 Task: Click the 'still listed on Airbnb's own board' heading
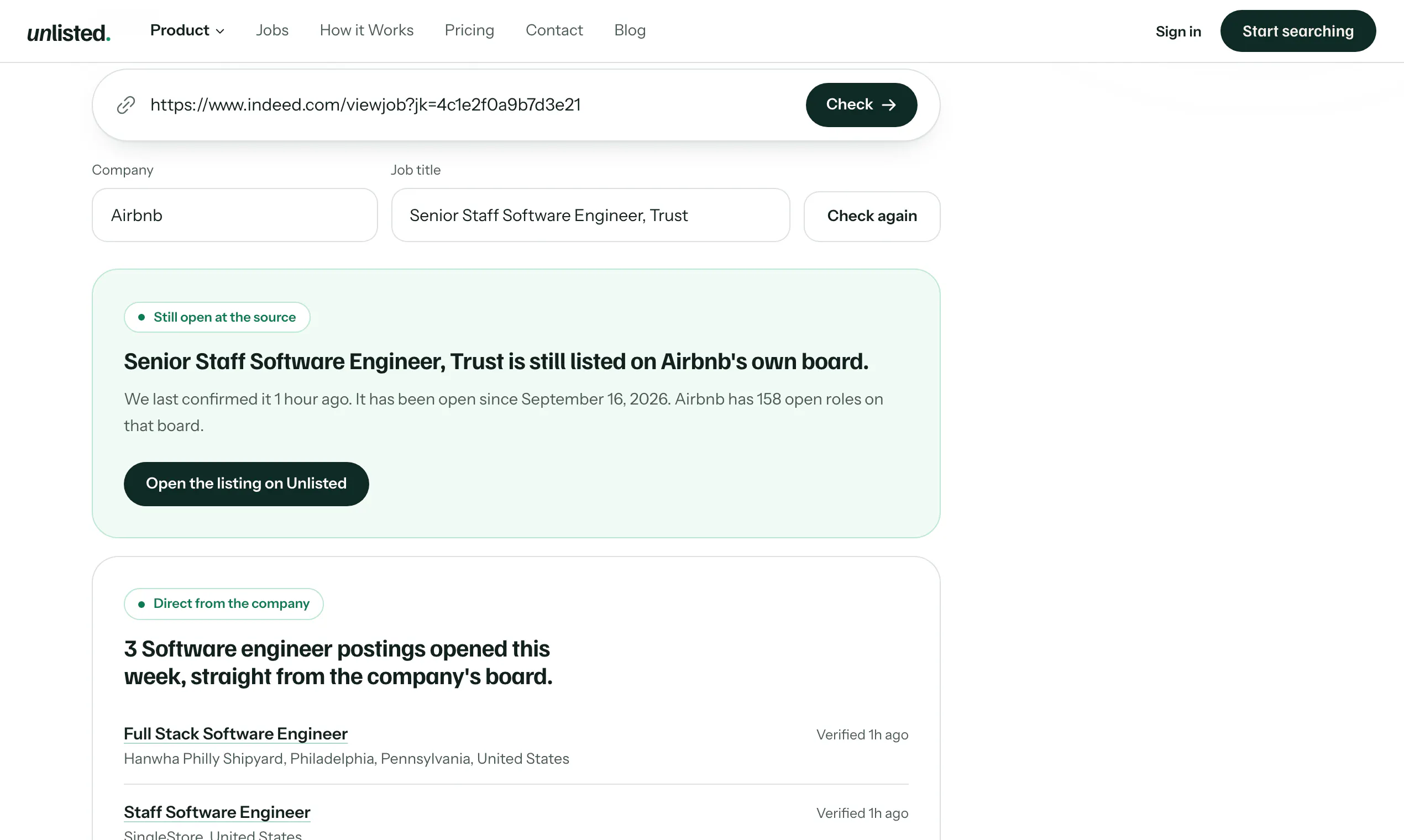[496, 362]
